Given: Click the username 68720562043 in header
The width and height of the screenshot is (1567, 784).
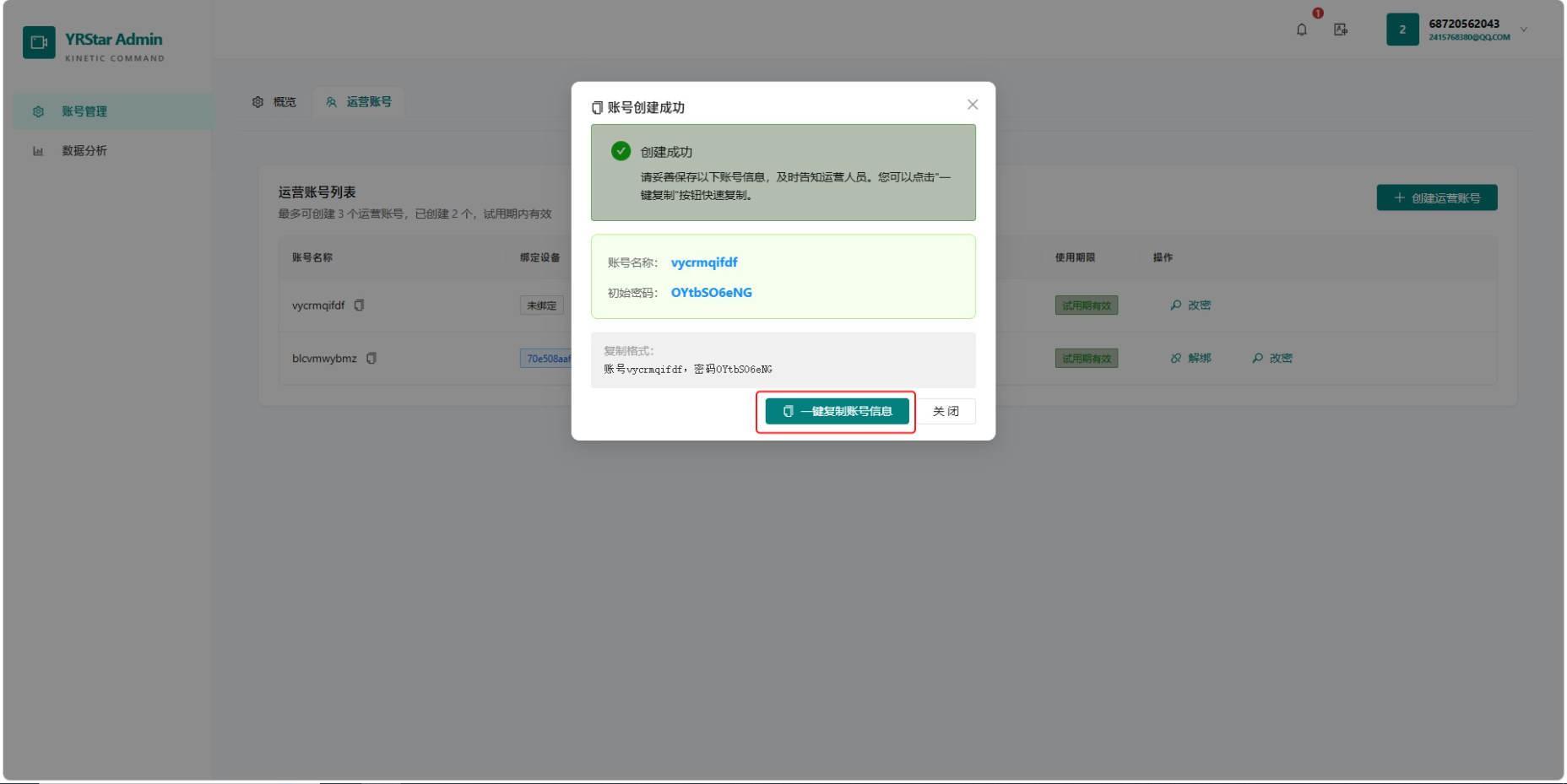Looking at the screenshot, I should (x=1464, y=24).
